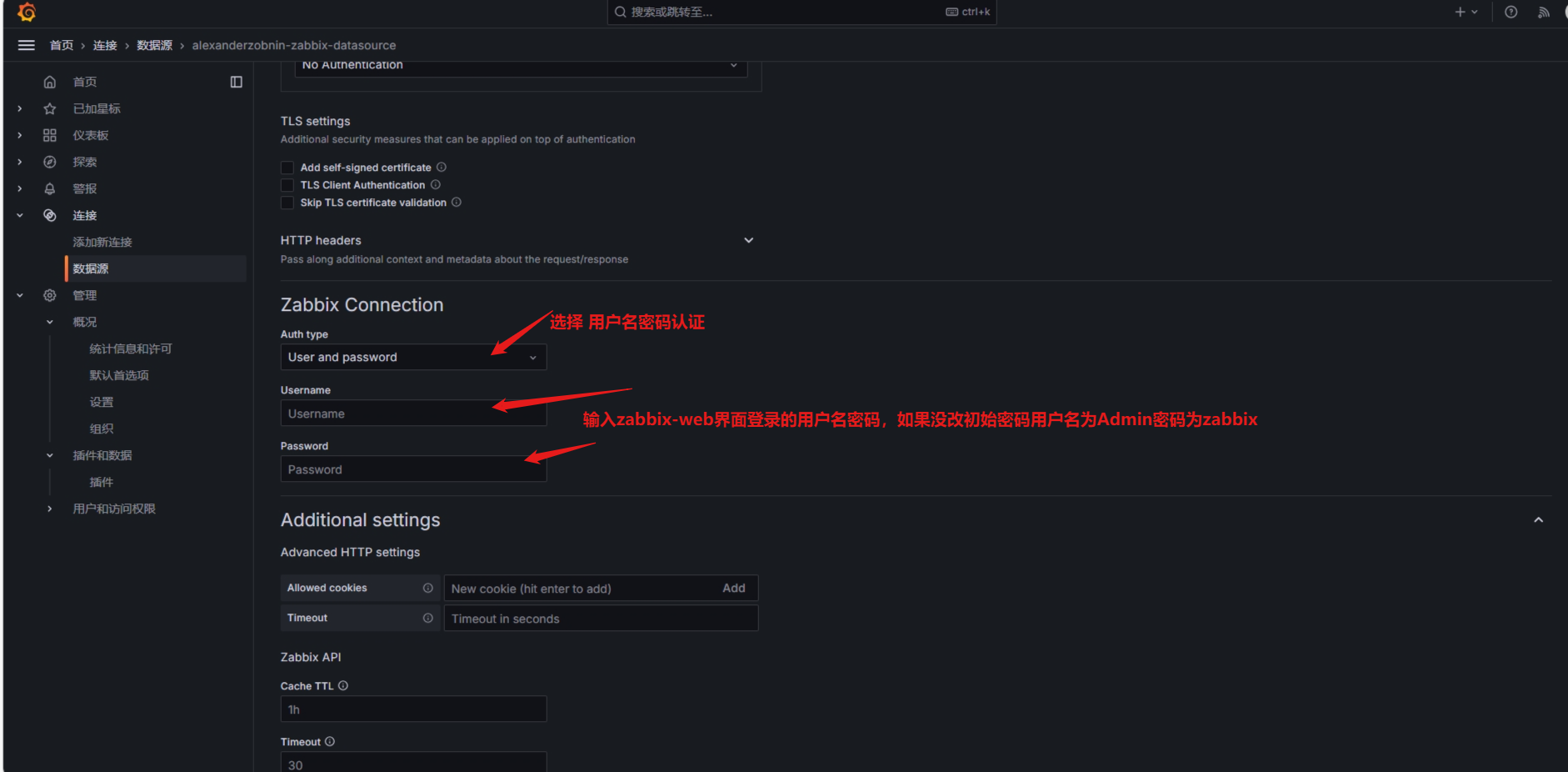
Task: Collapse 管理 sidebar chevron
Action: coord(20,295)
